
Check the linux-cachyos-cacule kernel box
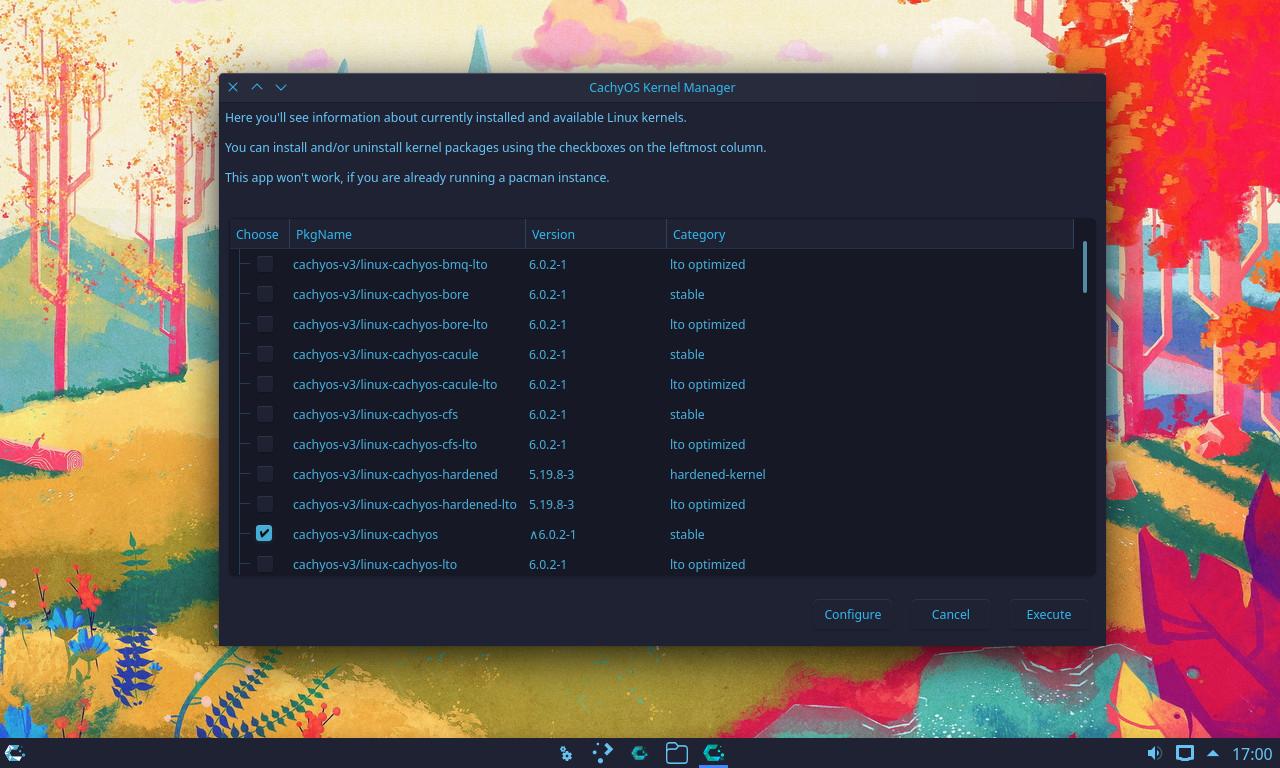(265, 354)
